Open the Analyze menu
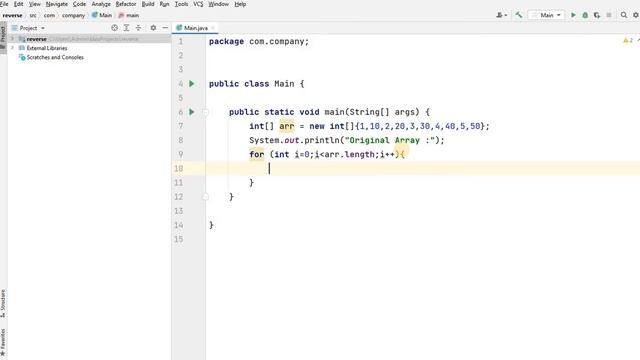Viewport: 640px width, 360px height. [101, 4]
